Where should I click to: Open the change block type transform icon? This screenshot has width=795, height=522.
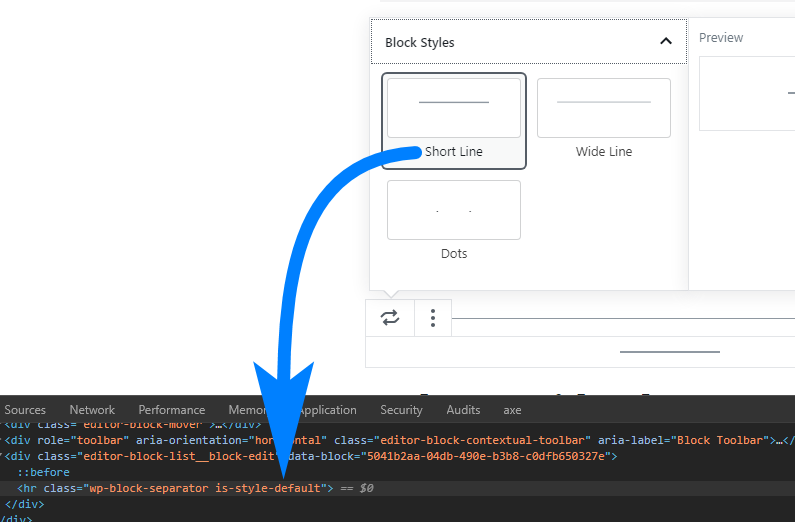click(x=390, y=318)
